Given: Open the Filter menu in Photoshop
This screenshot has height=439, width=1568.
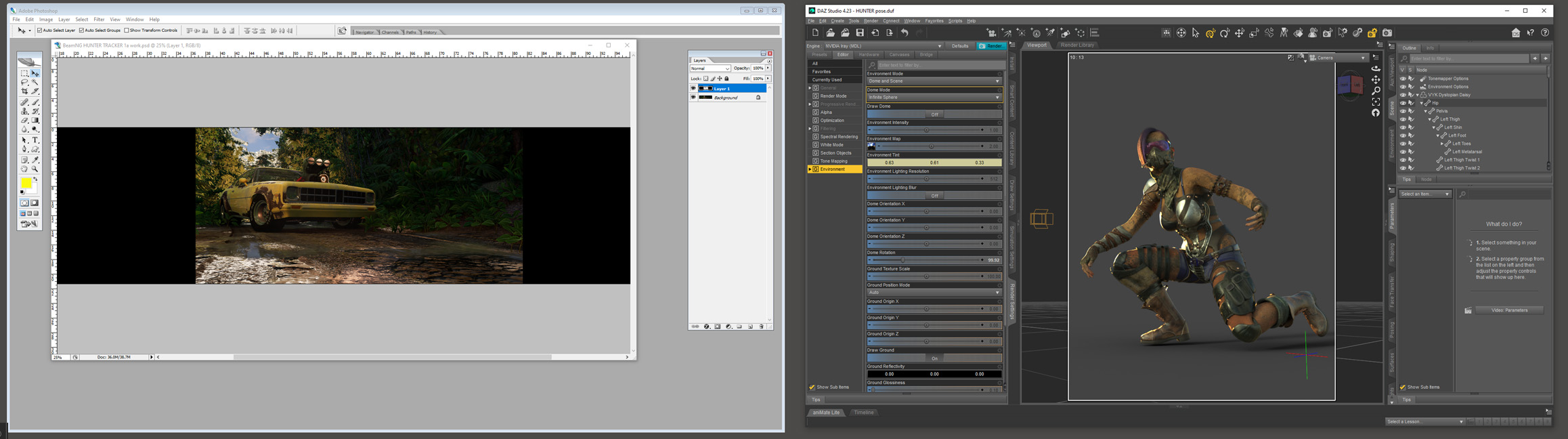Looking at the screenshot, I should pyautogui.click(x=99, y=20).
